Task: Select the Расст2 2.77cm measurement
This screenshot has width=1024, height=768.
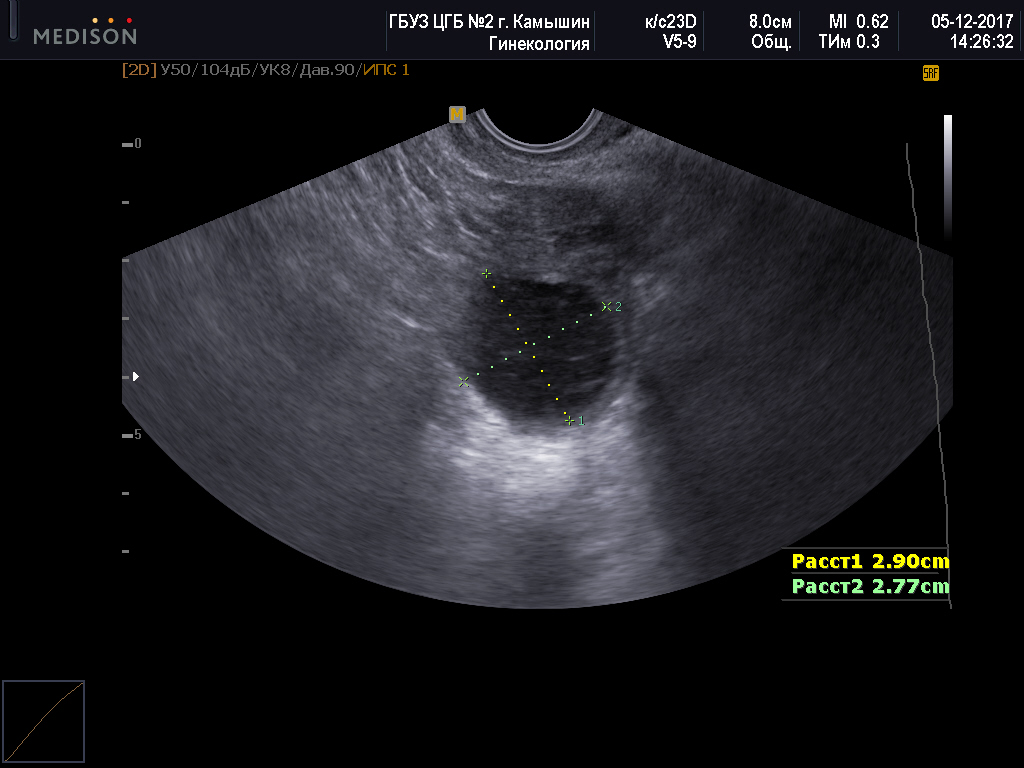Action: pos(870,586)
